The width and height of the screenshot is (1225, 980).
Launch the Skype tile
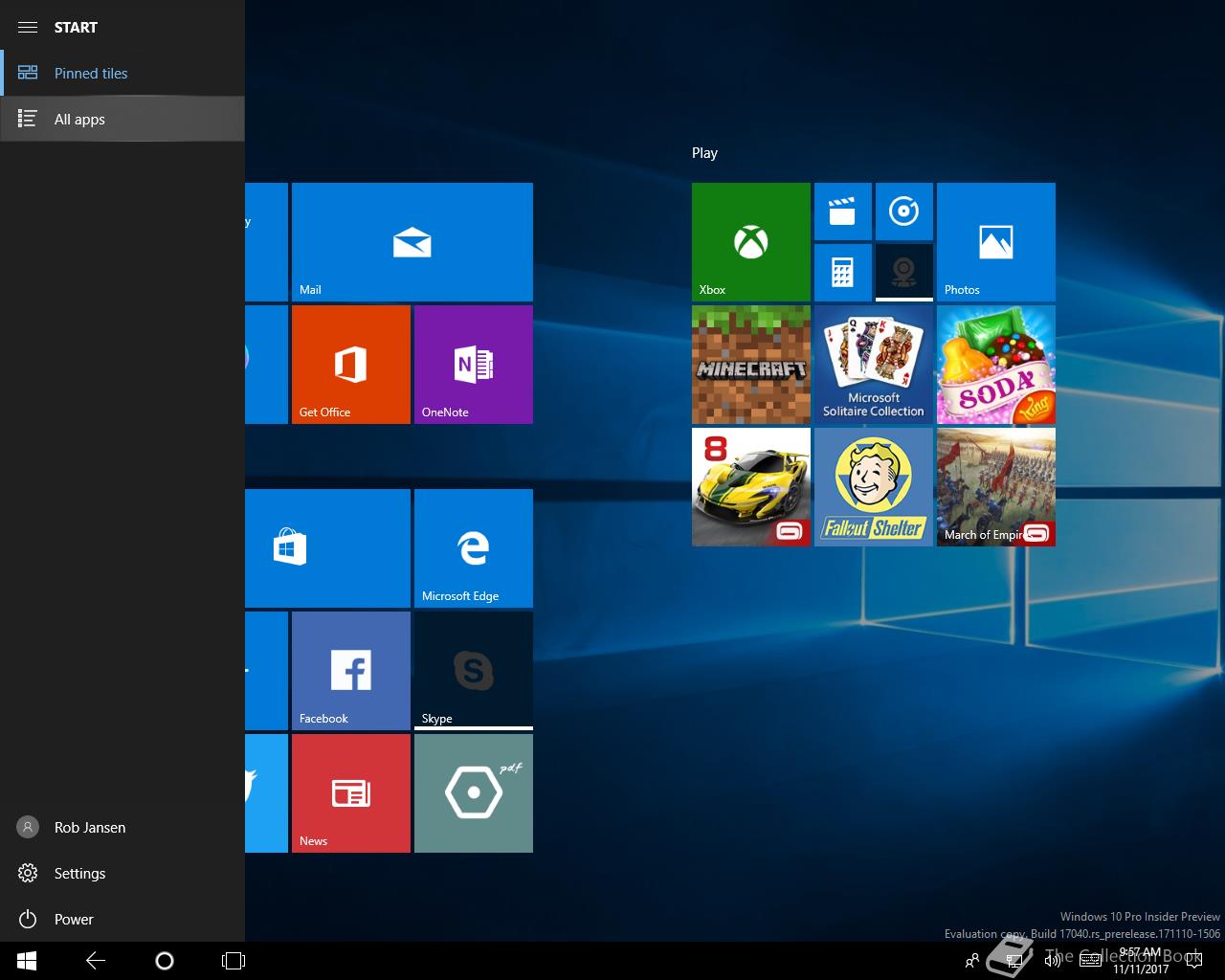click(x=474, y=671)
